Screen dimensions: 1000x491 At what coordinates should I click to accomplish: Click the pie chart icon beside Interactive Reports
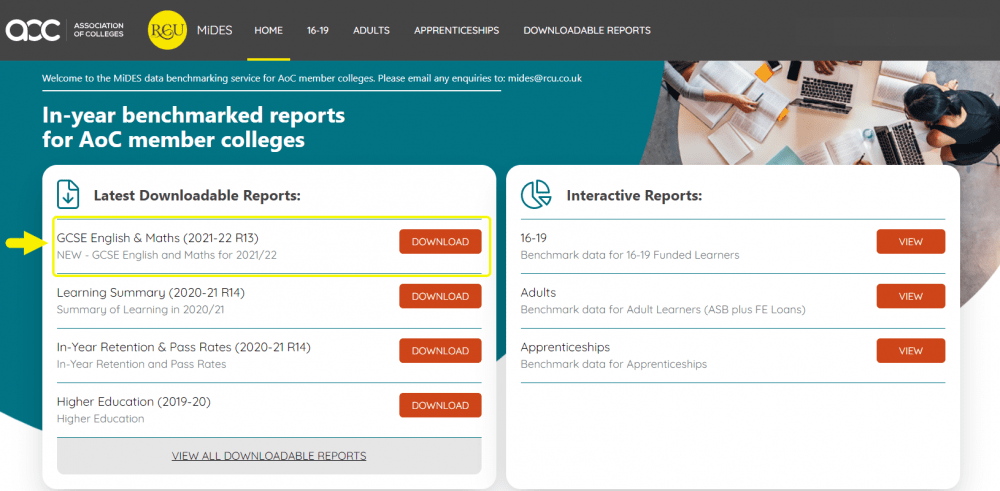pos(538,194)
